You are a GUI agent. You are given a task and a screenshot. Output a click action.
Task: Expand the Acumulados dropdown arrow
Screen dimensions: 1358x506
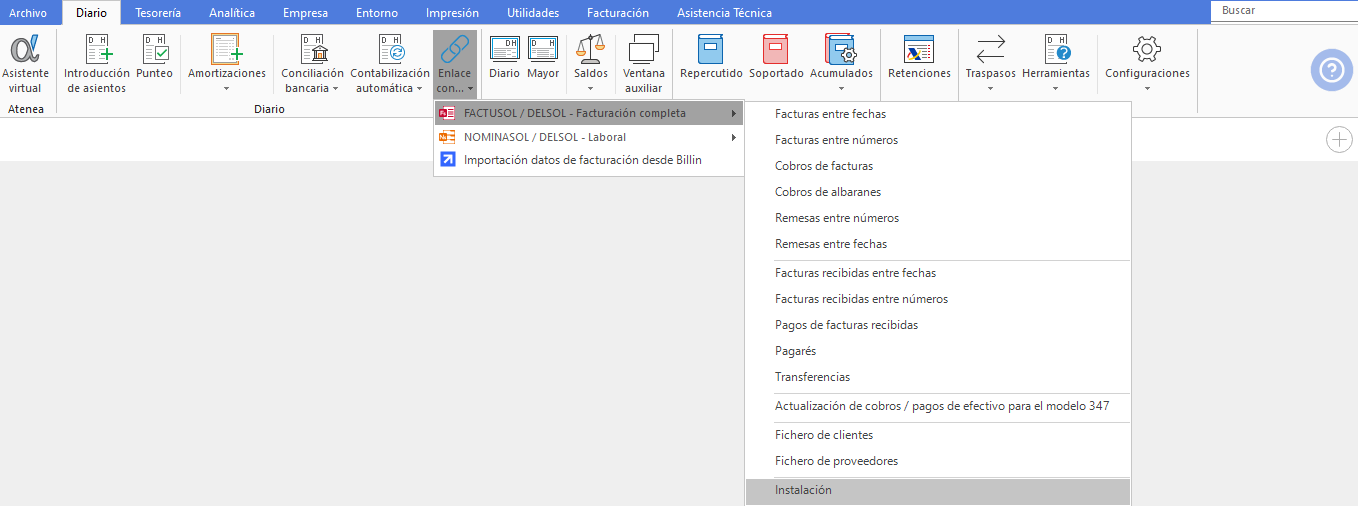tap(841, 89)
